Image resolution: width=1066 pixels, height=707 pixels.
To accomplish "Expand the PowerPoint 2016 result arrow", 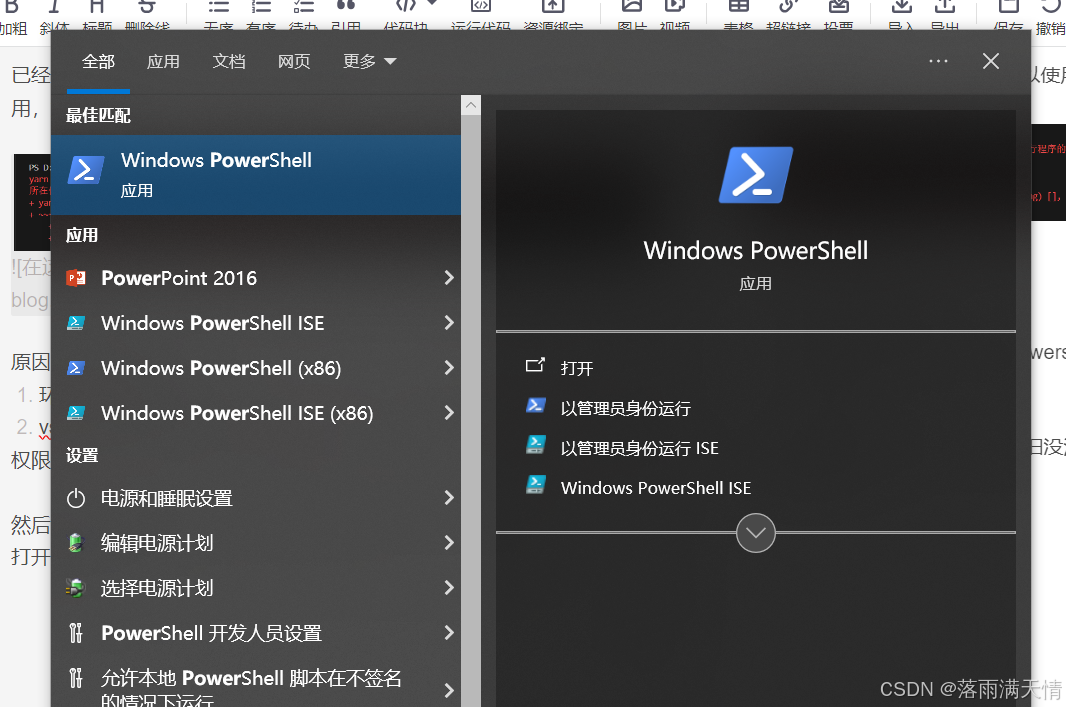I will [449, 277].
